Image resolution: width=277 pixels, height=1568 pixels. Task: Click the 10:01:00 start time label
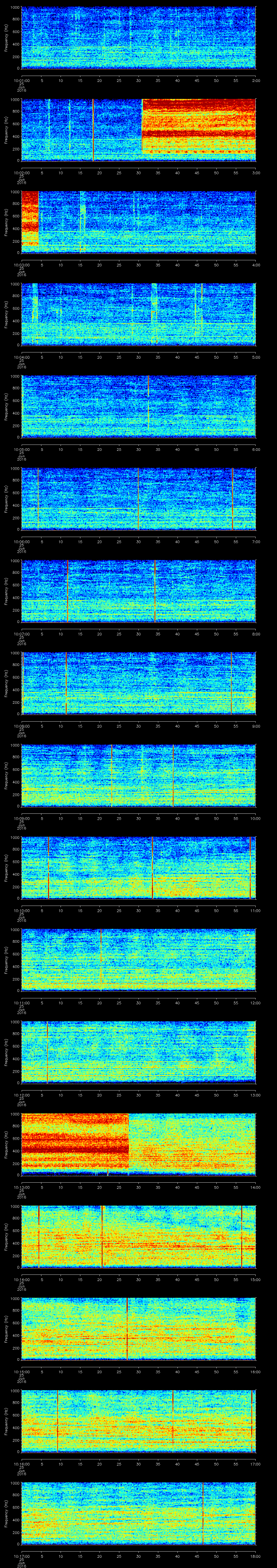pos(21,80)
